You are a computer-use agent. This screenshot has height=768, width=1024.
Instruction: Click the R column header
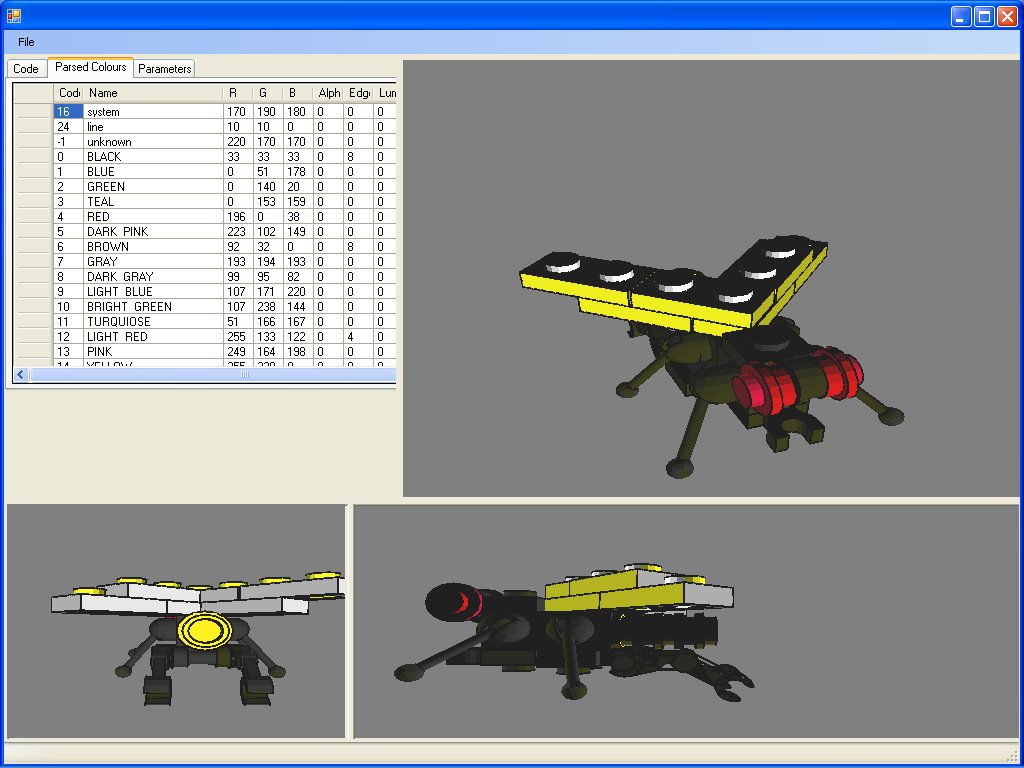[238, 93]
